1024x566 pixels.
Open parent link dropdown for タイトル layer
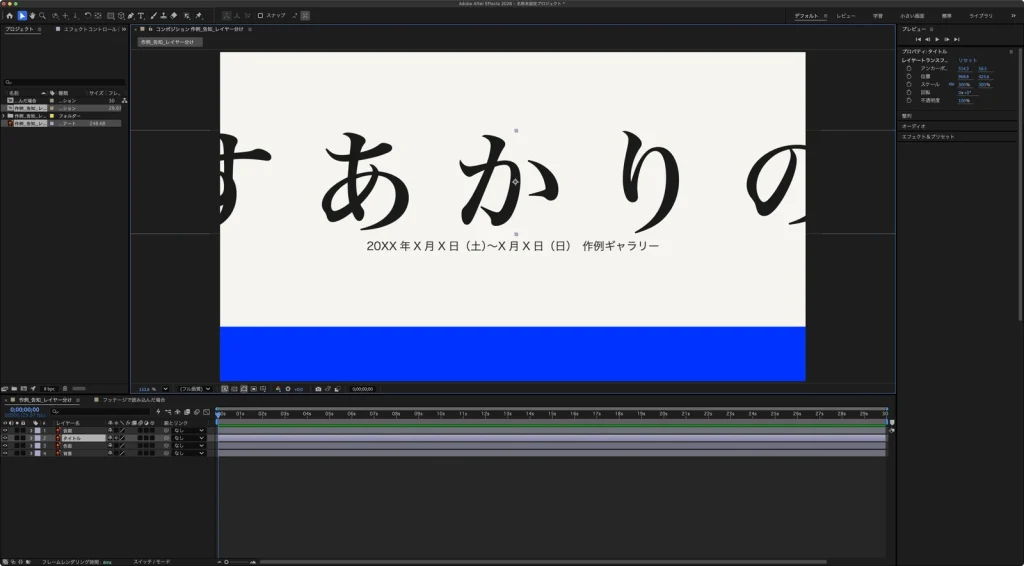coord(189,438)
